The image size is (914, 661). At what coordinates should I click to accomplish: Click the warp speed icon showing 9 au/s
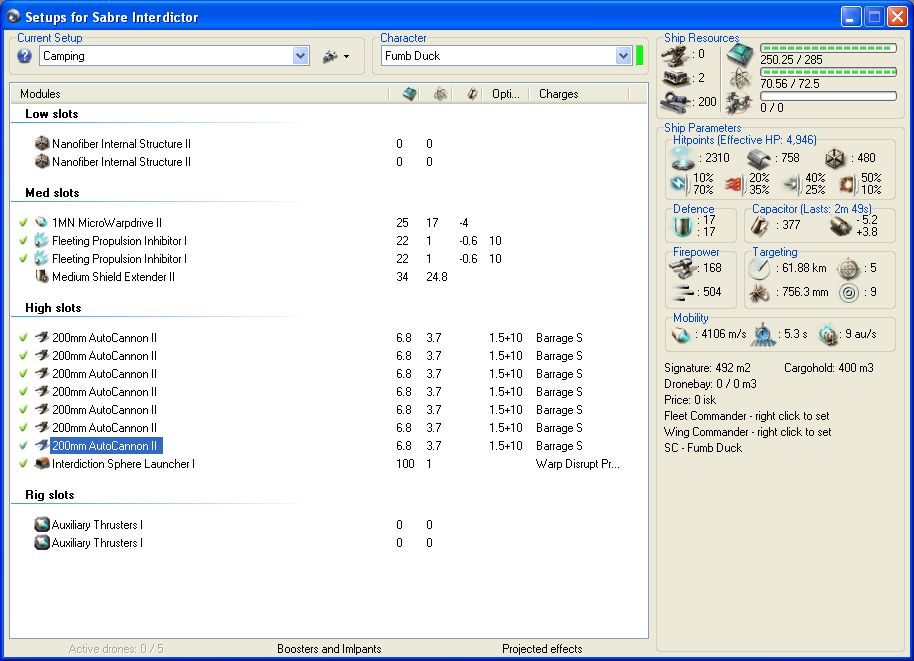point(828,335)
